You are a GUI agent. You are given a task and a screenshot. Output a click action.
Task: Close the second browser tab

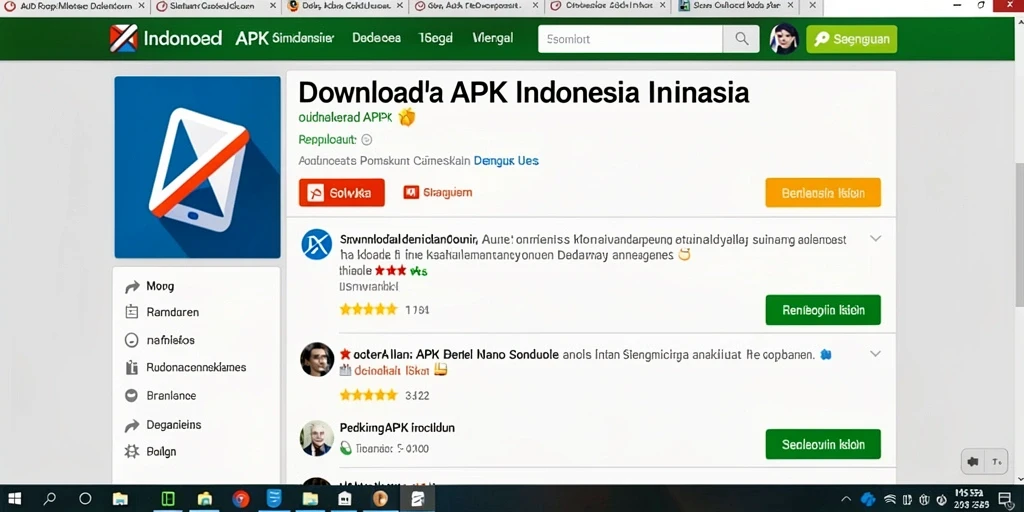[272, 6]
